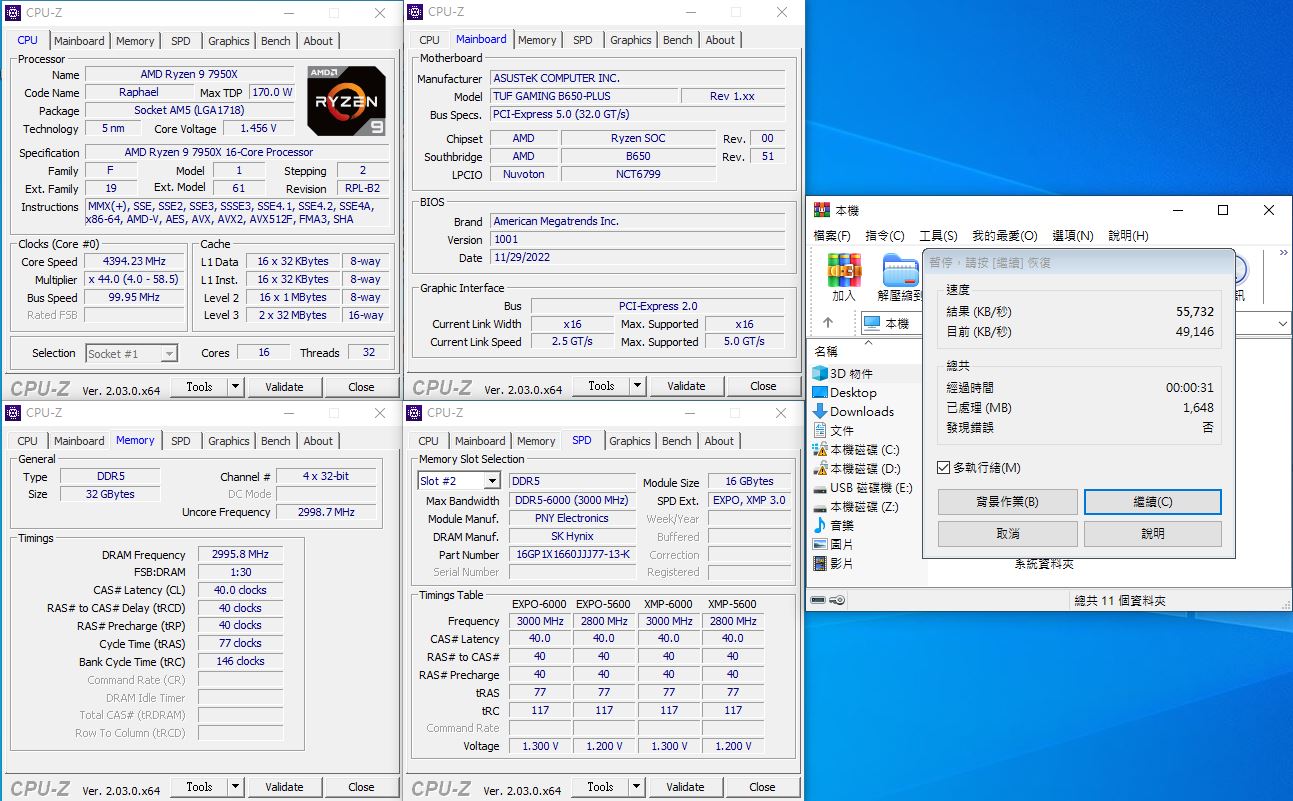
Task: Go up one folder level in WinRAR
Action: [828, 323]
